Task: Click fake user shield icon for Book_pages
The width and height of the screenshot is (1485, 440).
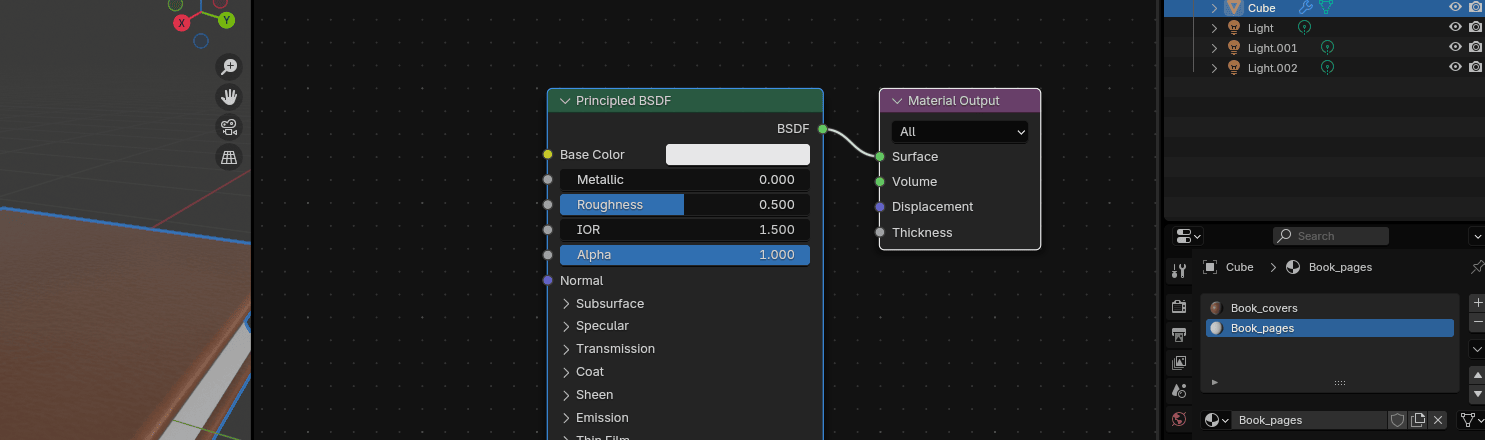Action: (x=1397, y=420)
